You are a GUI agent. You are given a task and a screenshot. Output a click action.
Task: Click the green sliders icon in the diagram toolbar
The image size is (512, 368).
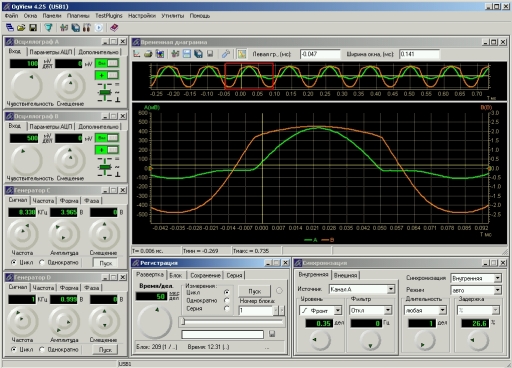click(175, 54)
